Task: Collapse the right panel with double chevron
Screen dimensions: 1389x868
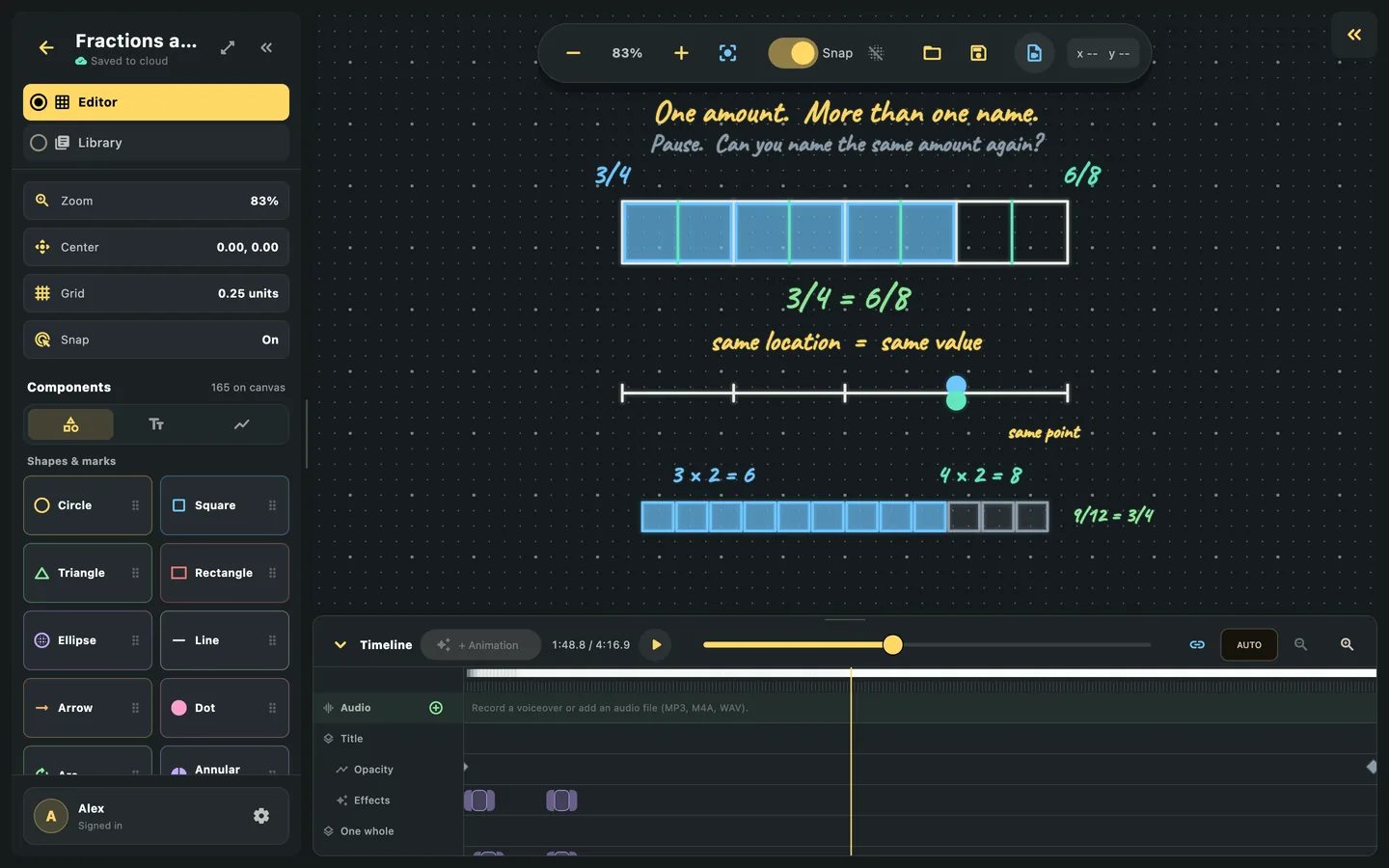Action: [1354, 35]
